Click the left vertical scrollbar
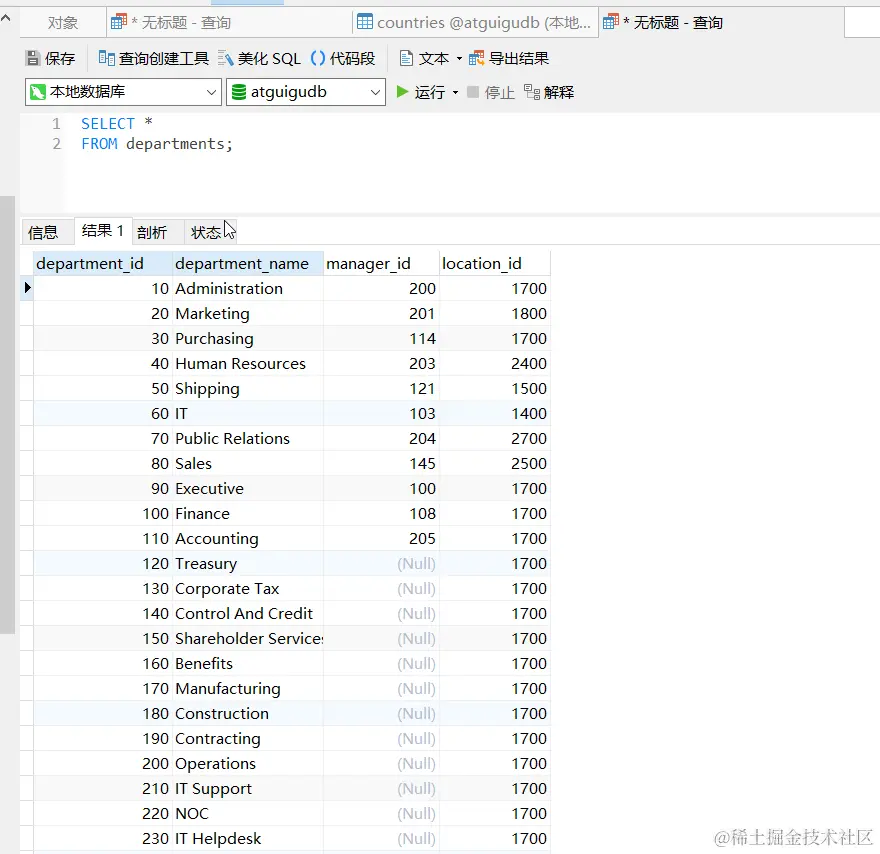Screen dimensions: 880x854 pyautogui.click(x=7, y=414)
